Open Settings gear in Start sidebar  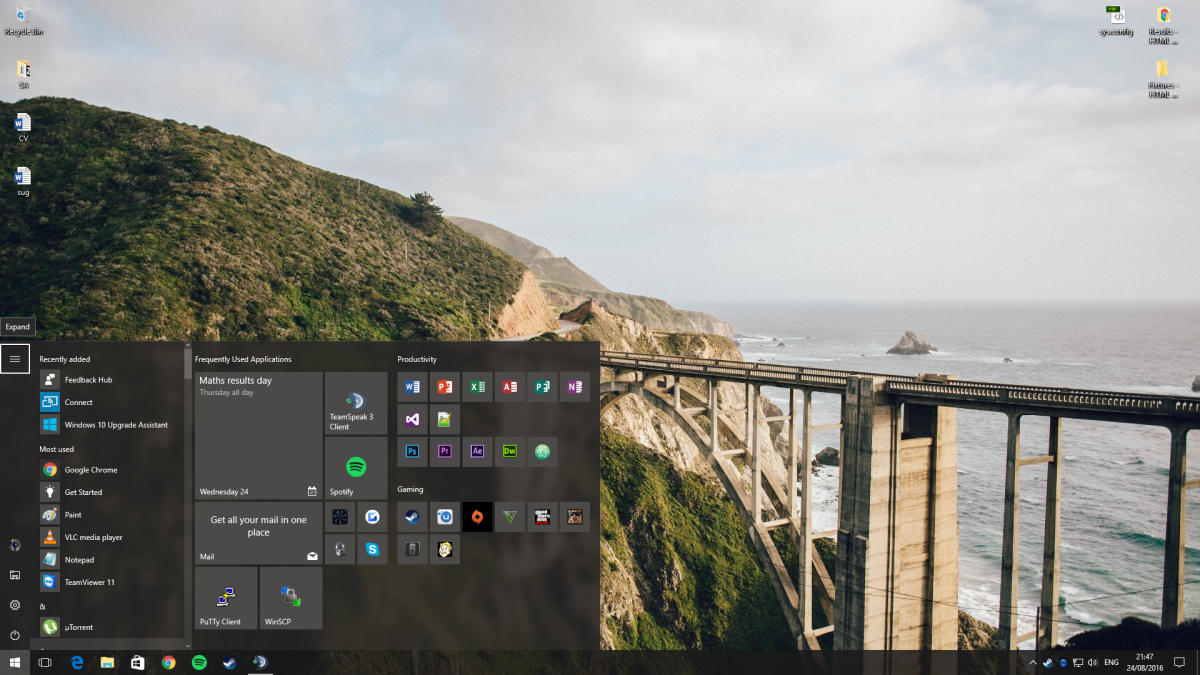15,605
